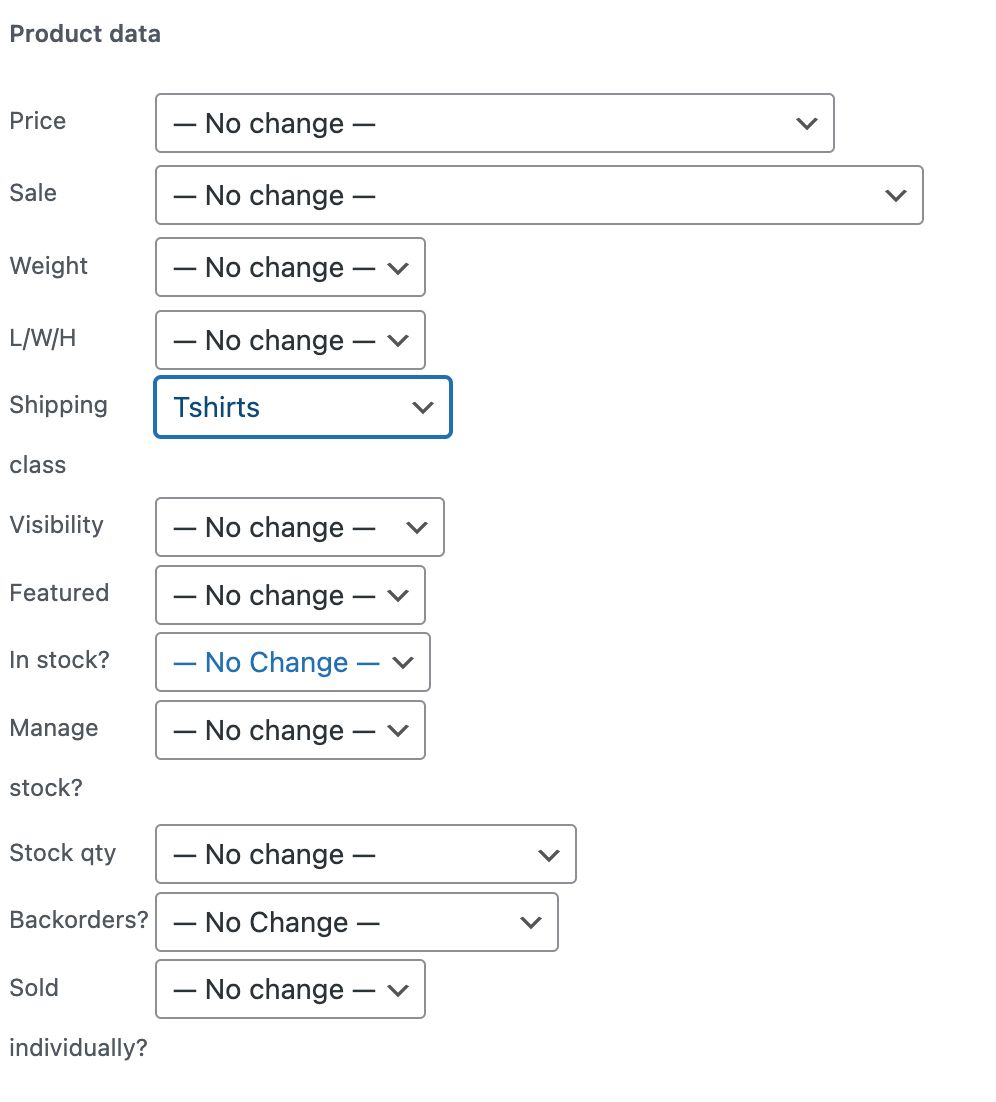Click the Featured field label
The width and height of the screenshot is (996, 1102).
point(59,593)
